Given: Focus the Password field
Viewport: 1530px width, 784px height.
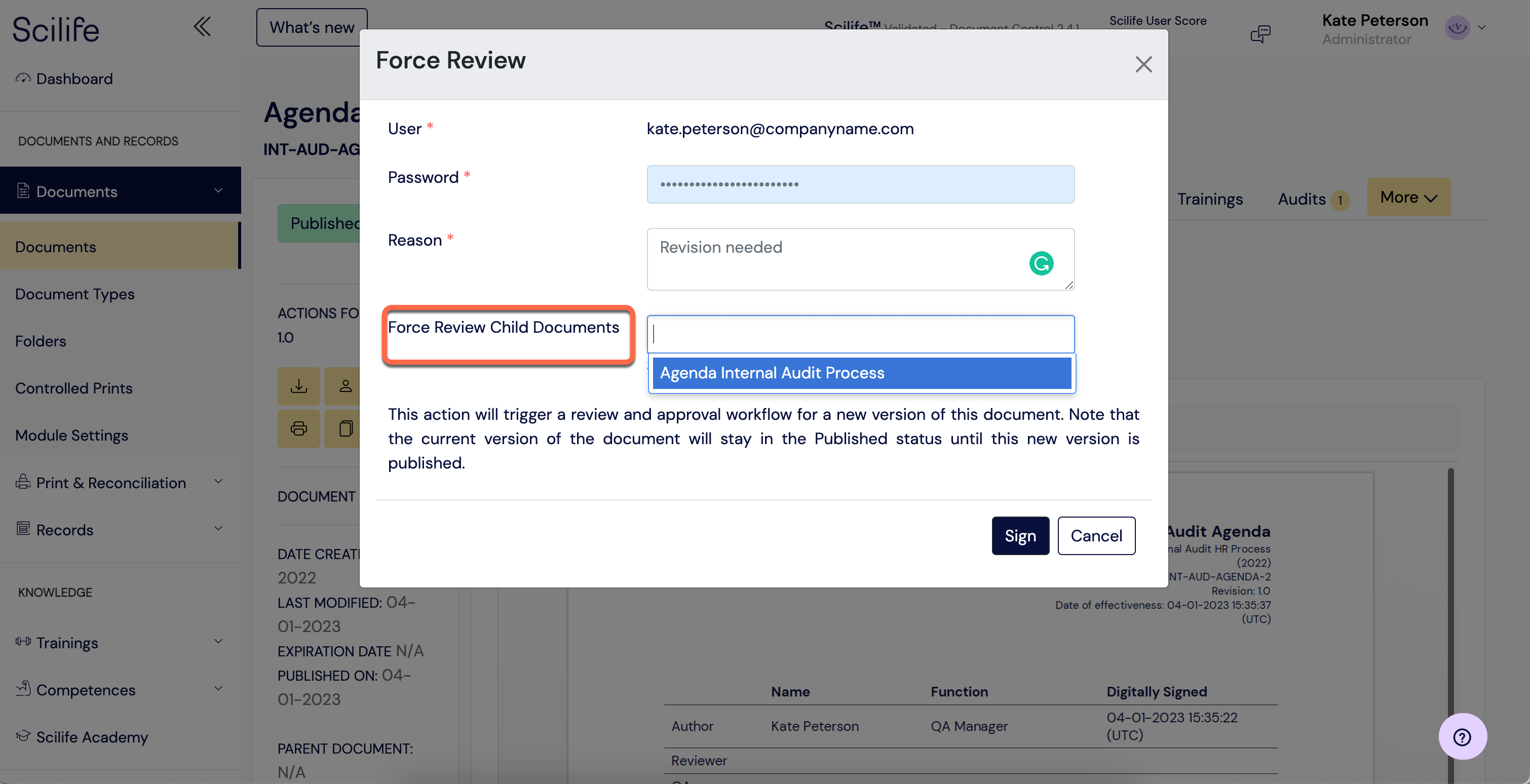Looking at the screenshot, I should click(x=860, y=184).
